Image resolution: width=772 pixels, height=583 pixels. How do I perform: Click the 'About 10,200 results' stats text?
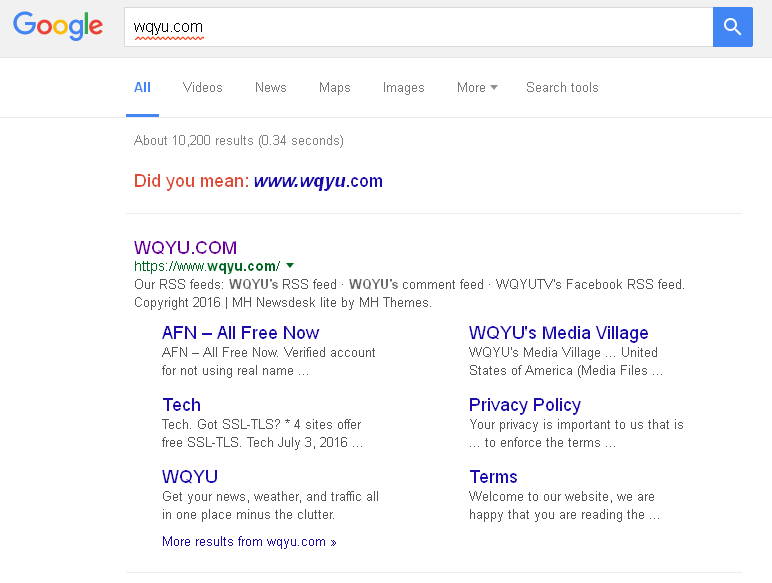pyautogui.click(x=239, y=141)
